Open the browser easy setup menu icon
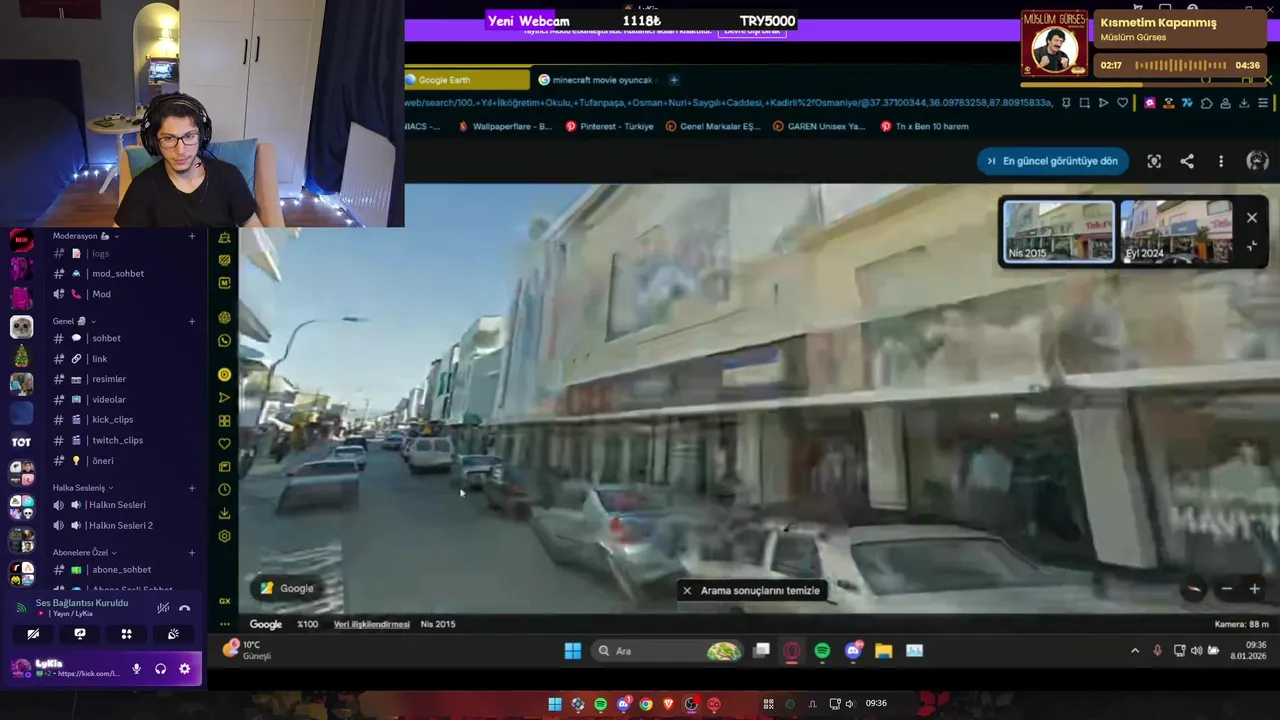1280x720 pixels. (x=1263, y=102)
